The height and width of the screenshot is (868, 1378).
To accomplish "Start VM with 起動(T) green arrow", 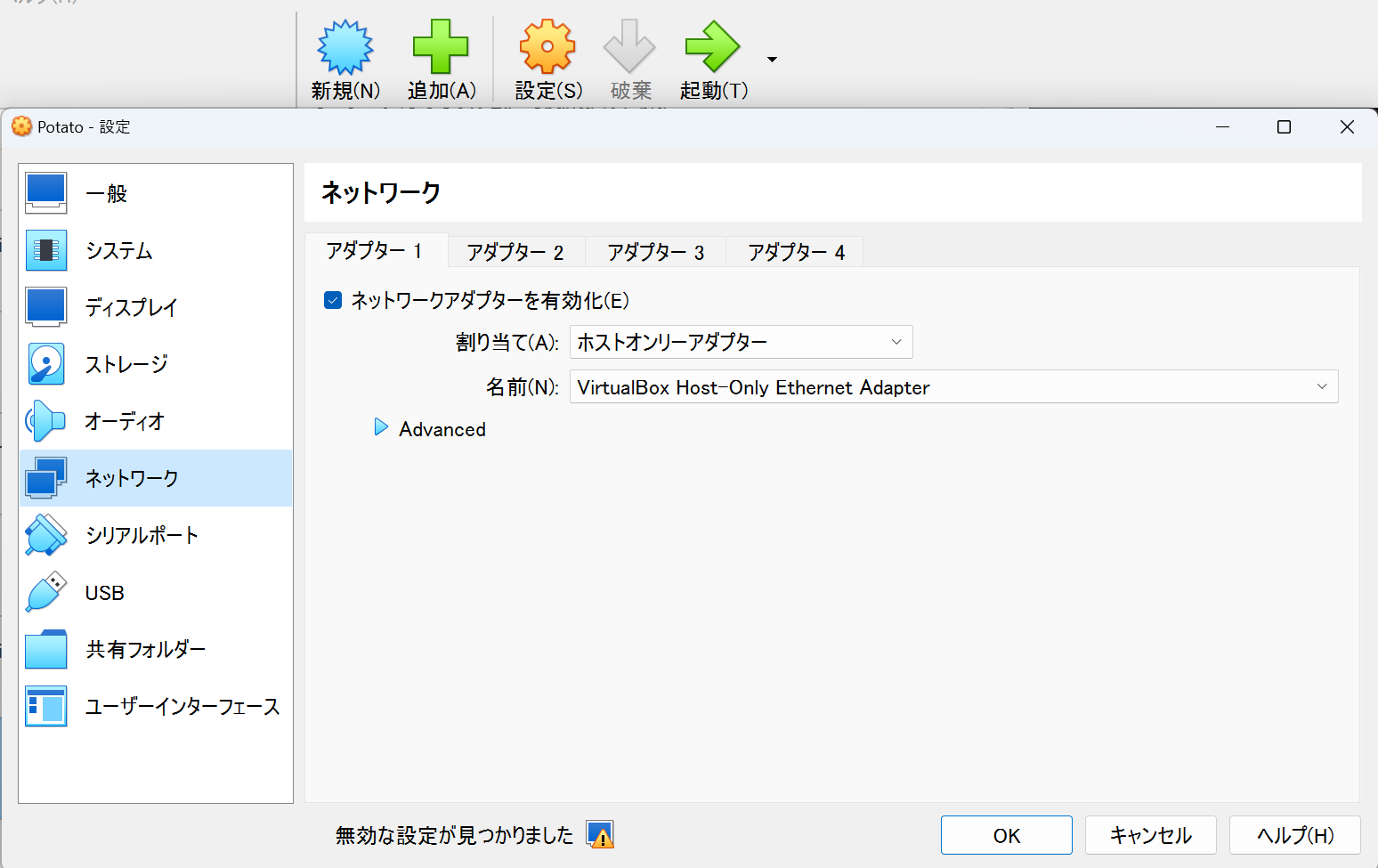I will 712,47.
